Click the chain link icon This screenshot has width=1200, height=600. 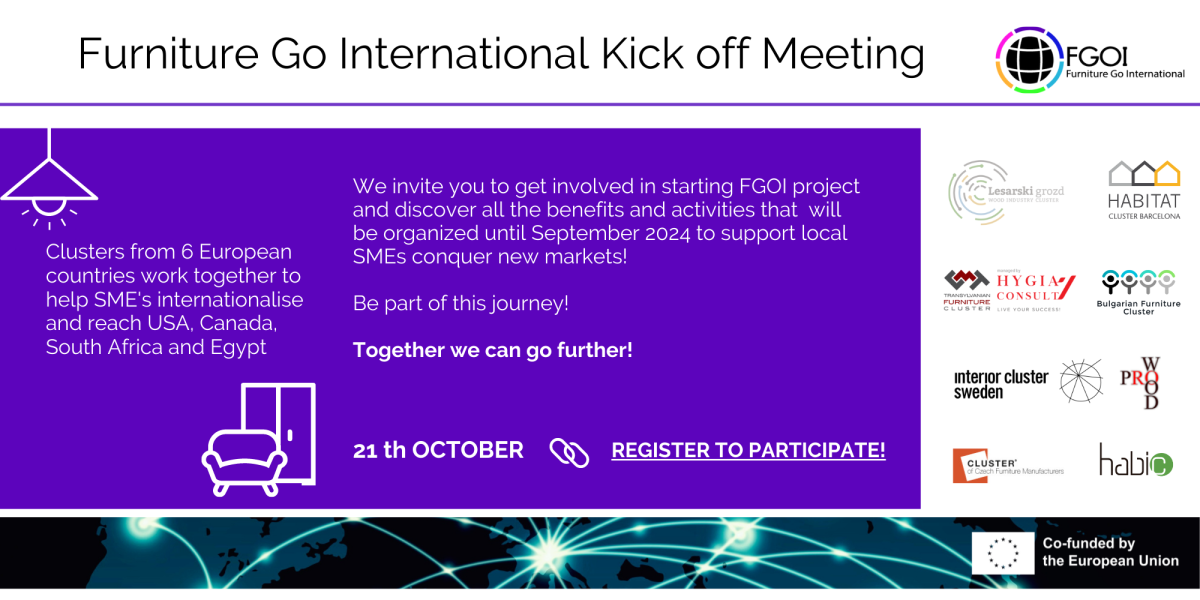(570, 451)
